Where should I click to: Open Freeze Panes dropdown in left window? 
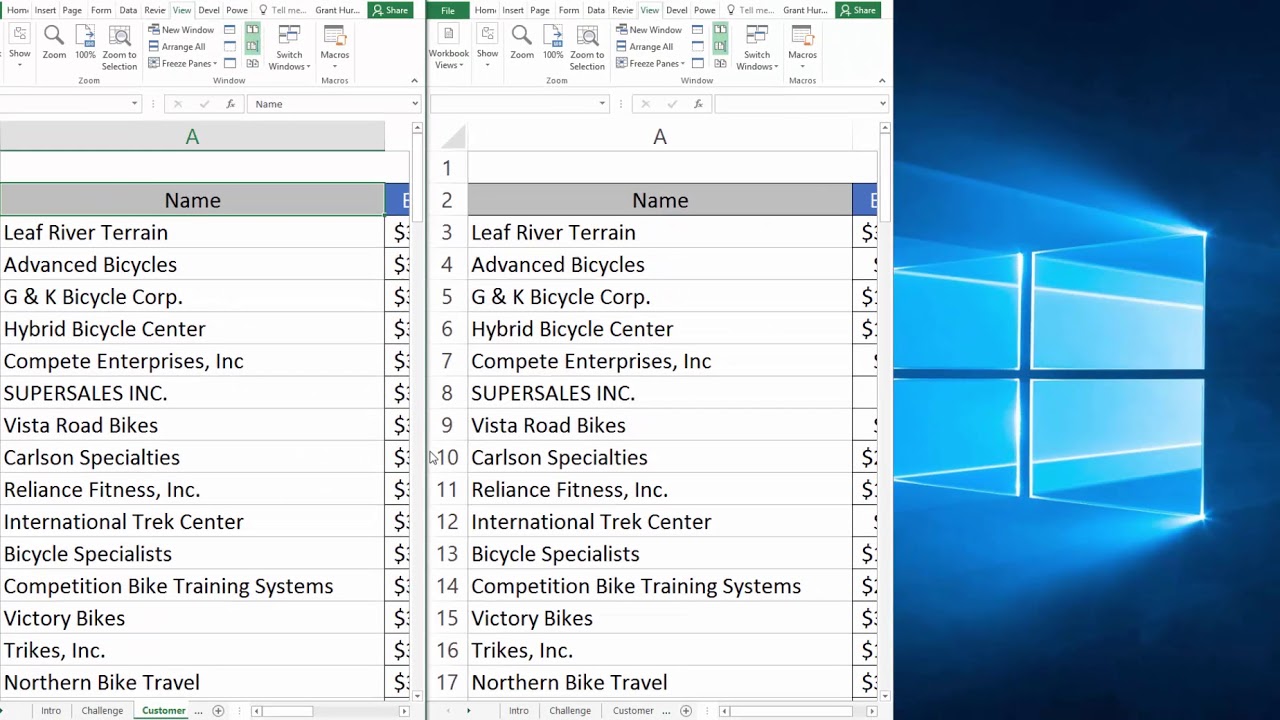tap(182, 63)
